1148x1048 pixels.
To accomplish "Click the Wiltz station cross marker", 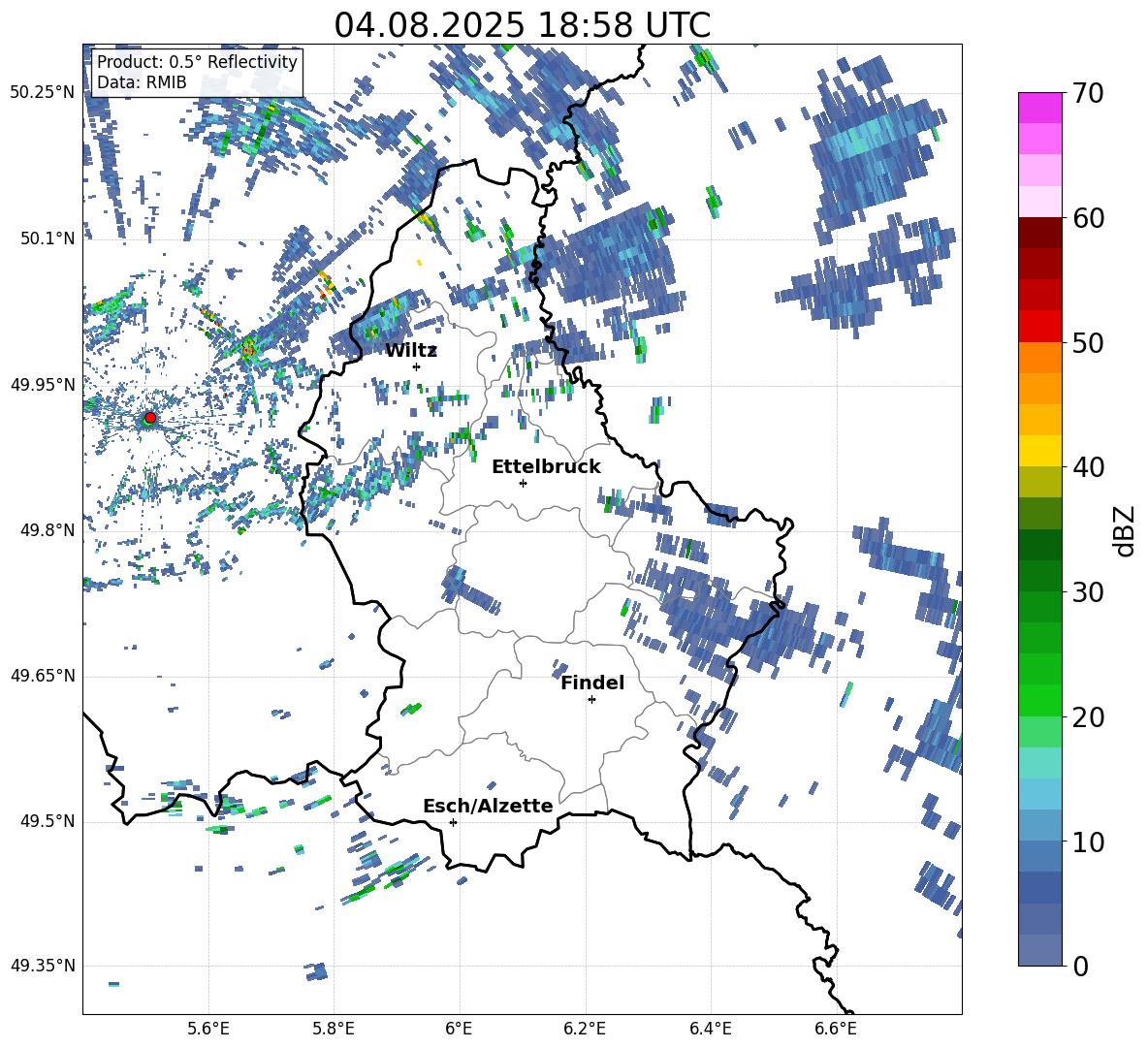I will click(x=417, y=366).
